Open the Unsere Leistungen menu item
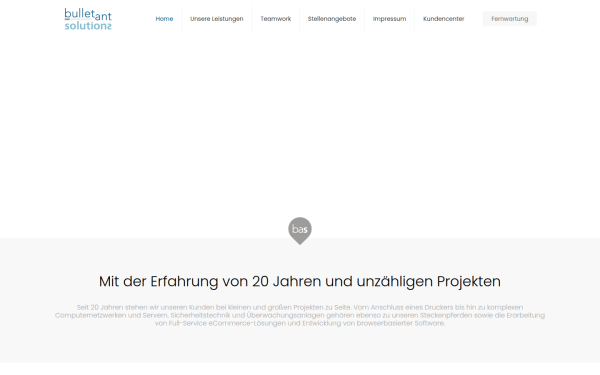The image size is (600, 375). click(217, 19)
